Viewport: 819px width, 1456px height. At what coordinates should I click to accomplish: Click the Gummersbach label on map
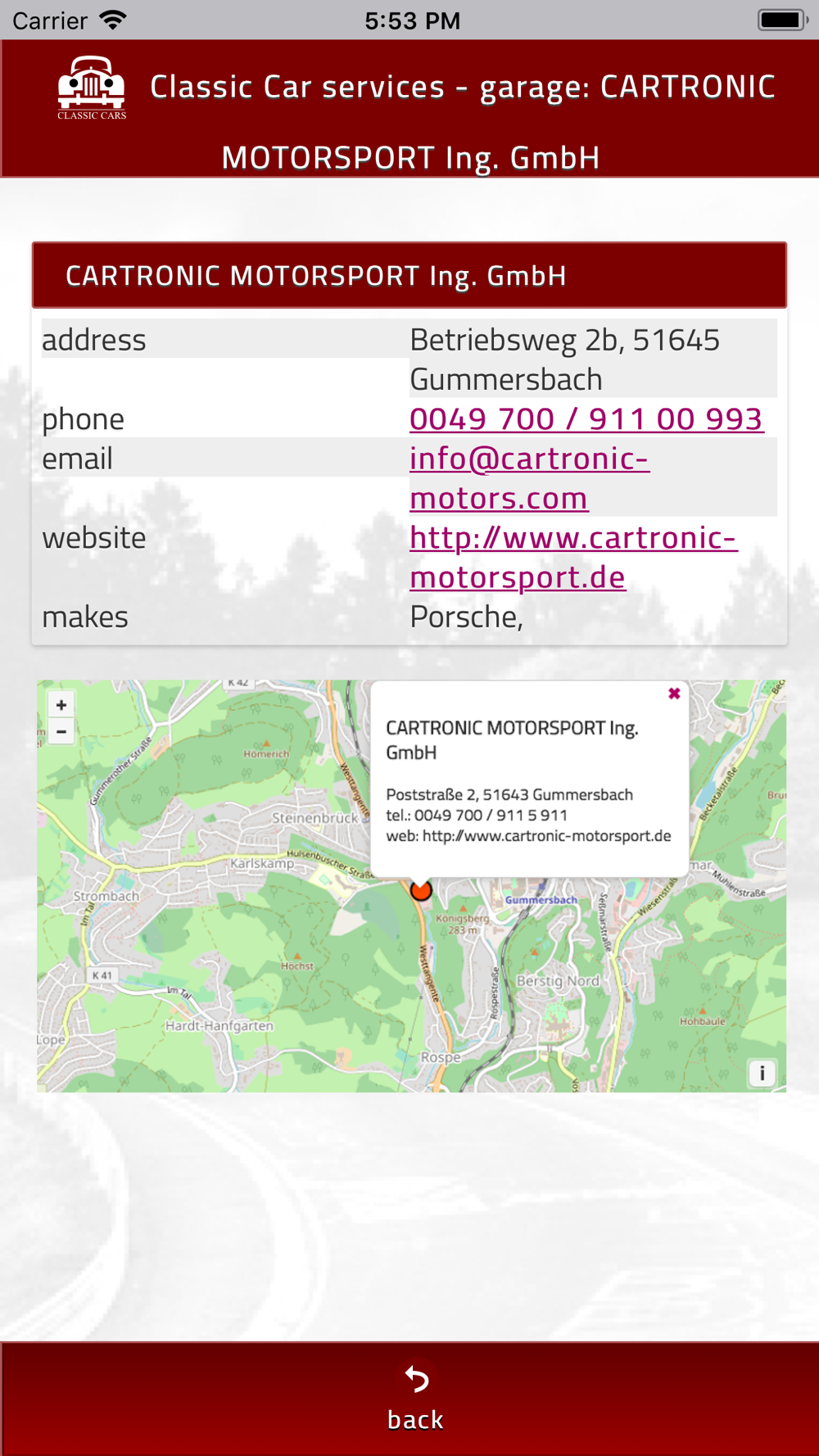click(x=541, y=899)
